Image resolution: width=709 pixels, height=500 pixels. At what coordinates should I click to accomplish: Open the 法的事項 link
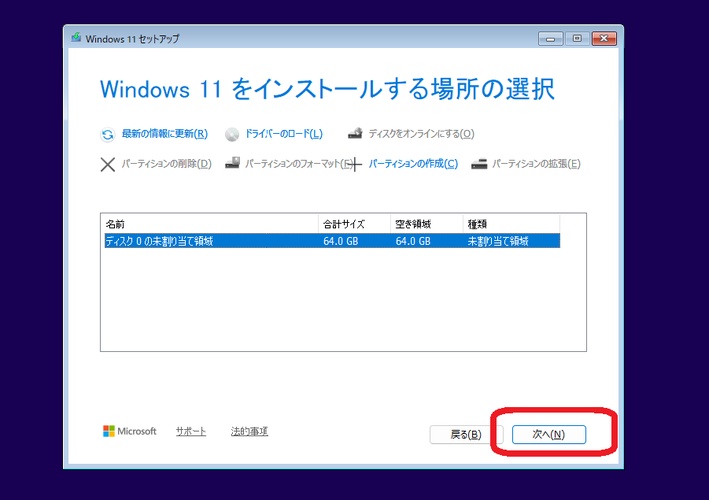click(249, 431)
